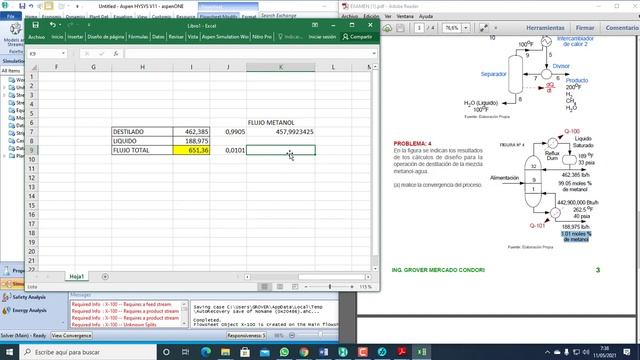Click Iniciar sesión in Excel
The width and height of the screenshot is (640, 360).
(x=322, y=37)
